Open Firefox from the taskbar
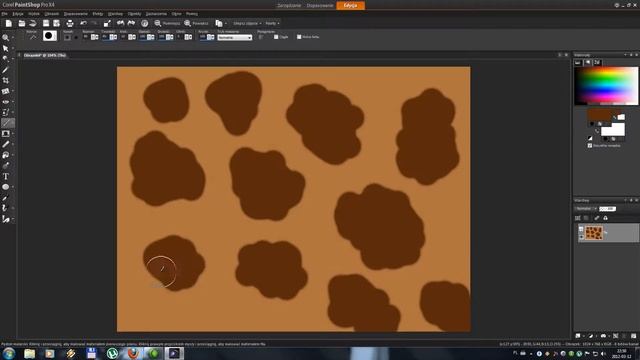This screenshot has height=360, width=640. click(133, 353)
